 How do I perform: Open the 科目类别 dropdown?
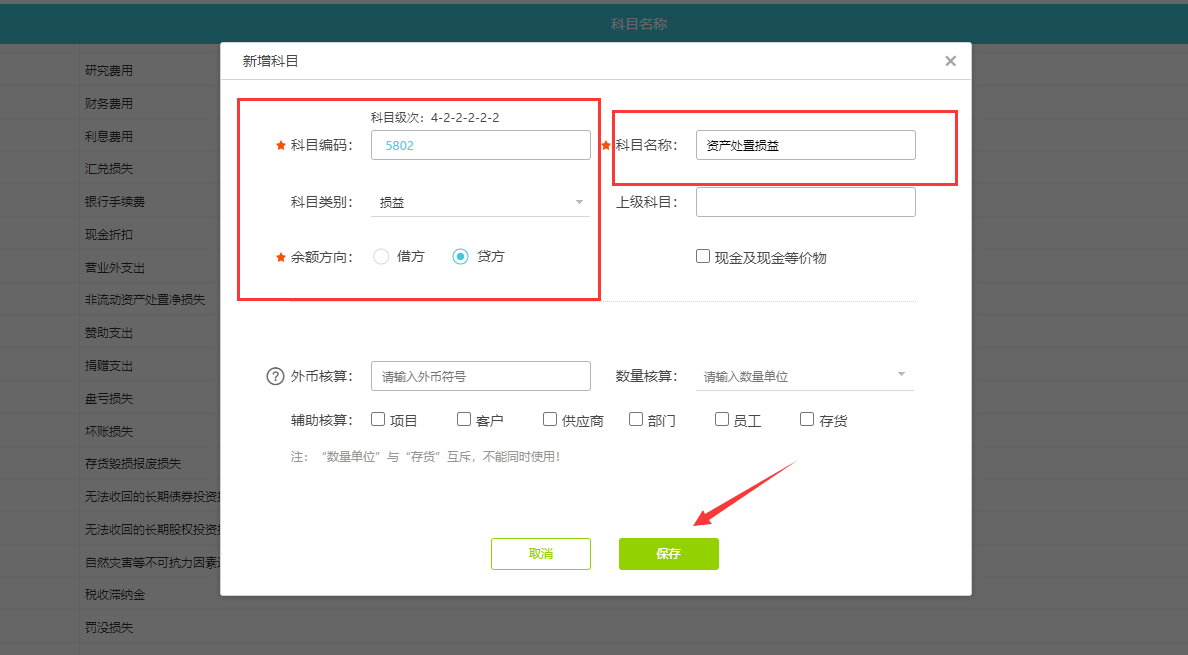point(480,202)
